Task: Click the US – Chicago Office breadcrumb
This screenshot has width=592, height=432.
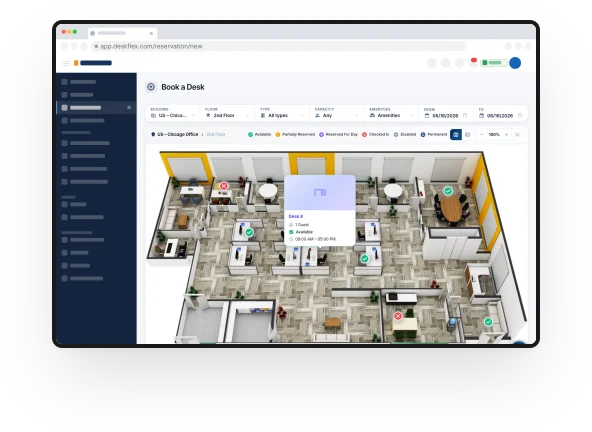Action: 177,134
